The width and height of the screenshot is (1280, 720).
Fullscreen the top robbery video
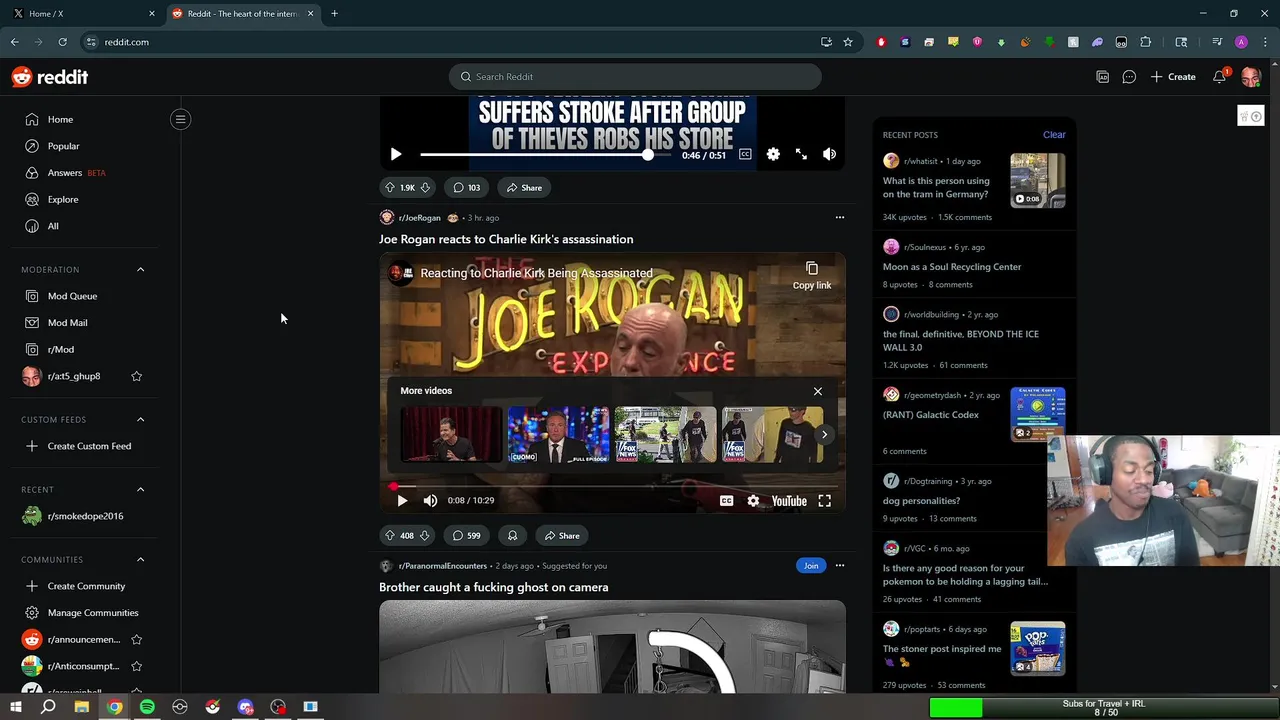801,154
